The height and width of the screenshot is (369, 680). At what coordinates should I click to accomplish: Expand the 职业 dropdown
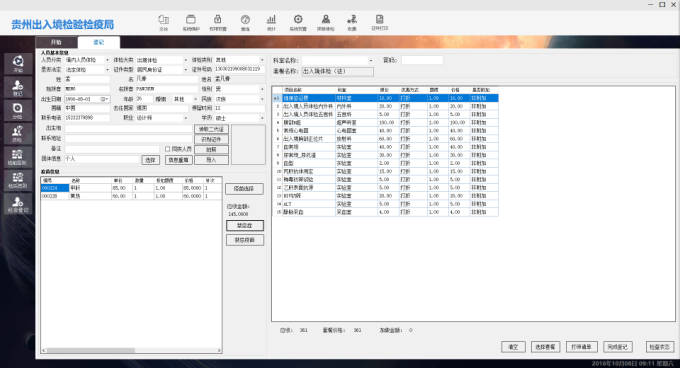tap(186, 118)
